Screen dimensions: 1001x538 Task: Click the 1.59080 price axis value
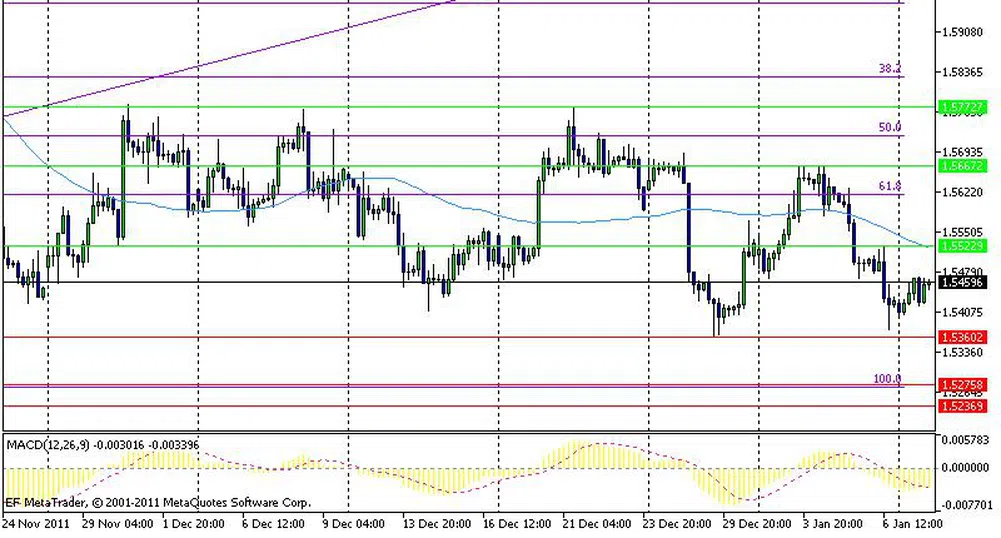click(x=964, y=32)
